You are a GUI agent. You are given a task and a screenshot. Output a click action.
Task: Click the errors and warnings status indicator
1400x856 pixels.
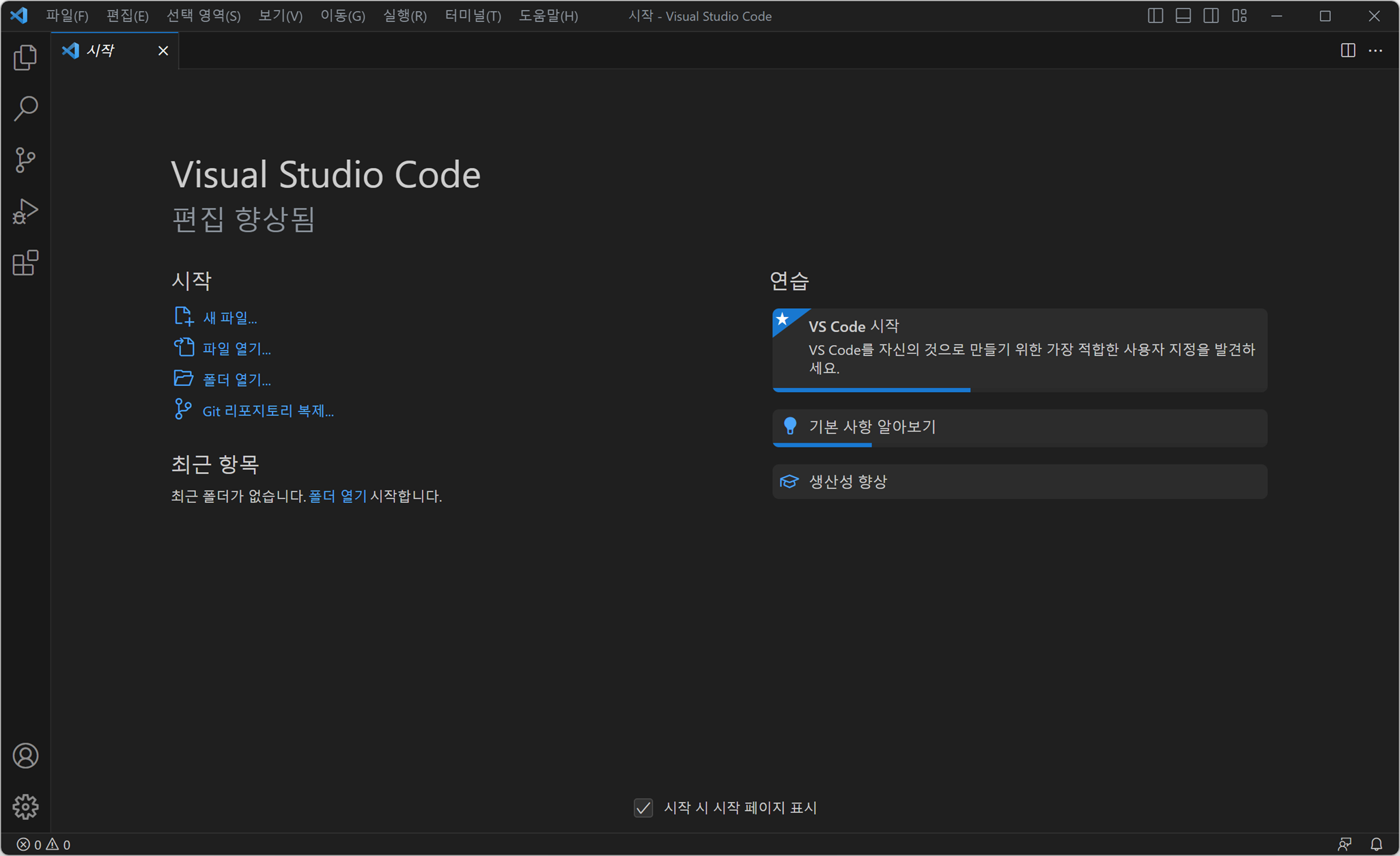(44, 844)
